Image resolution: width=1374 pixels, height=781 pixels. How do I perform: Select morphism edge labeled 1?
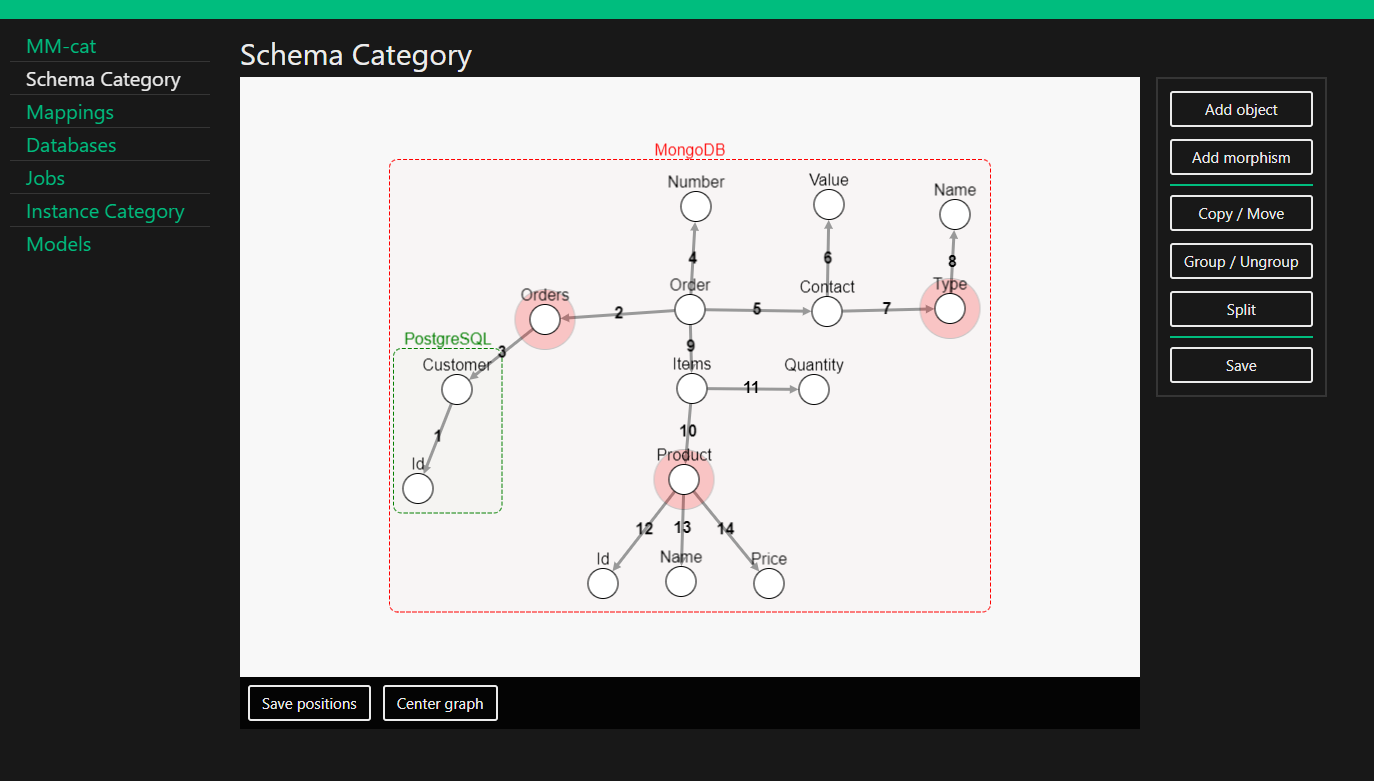(438, 436)
